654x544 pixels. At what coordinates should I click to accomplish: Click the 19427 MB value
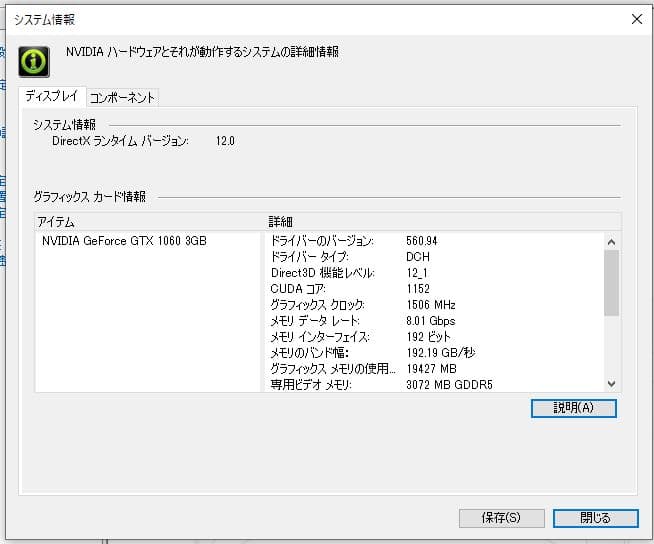431,369
